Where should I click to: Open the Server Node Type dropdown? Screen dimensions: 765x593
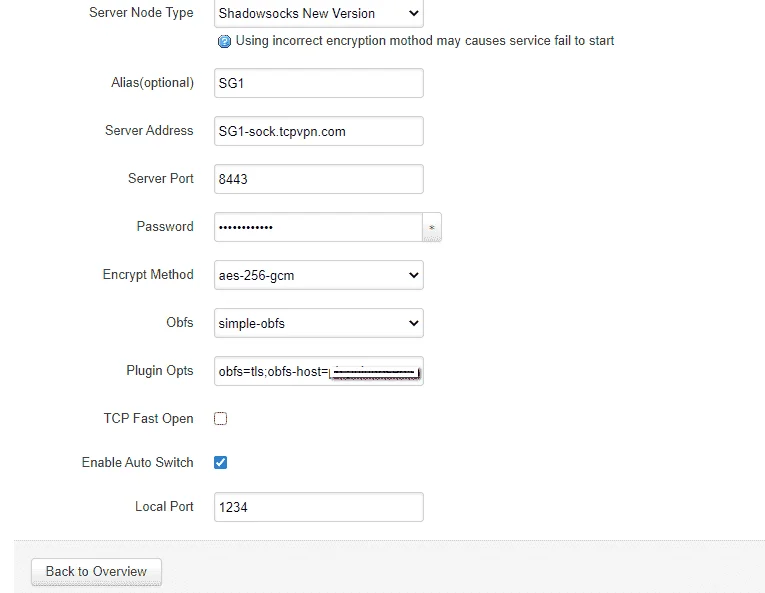tap(319, 13)
